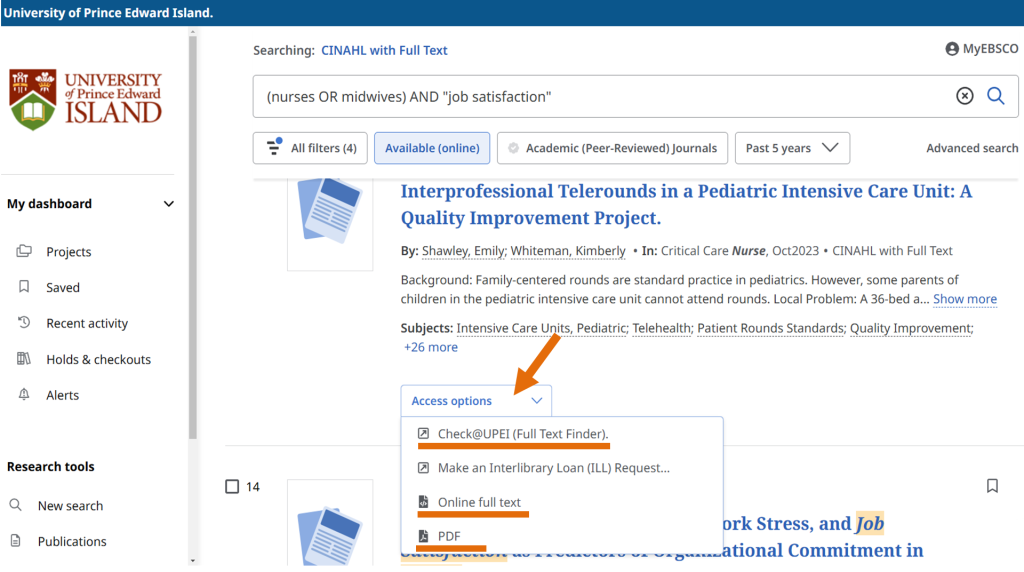Toggle the Available (online) filter
The height and width of the screenshot is (572, 1024).
click(432, 148)
